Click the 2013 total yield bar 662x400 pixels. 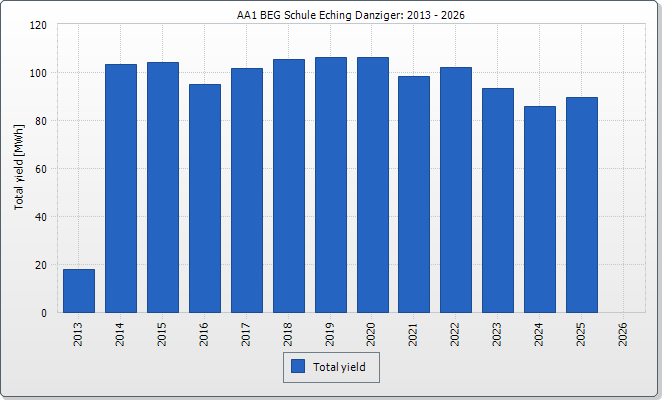79,291
